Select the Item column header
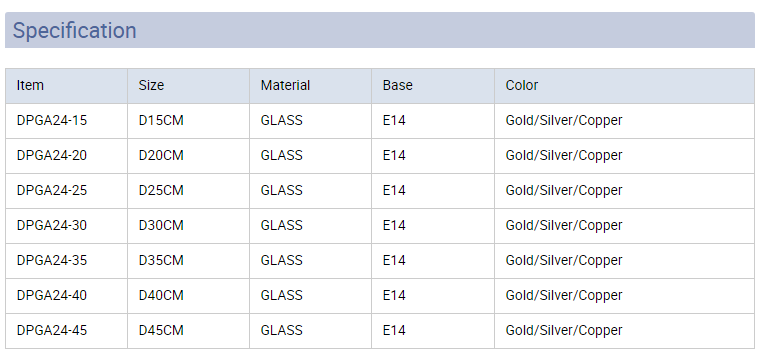Image resolution: width=765 pixels, height=361 pixels. (66, 86)
